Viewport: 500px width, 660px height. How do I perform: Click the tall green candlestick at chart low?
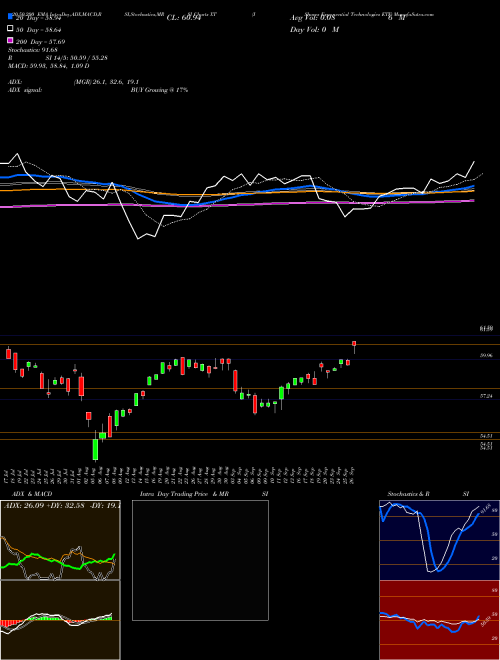(96, 448)
